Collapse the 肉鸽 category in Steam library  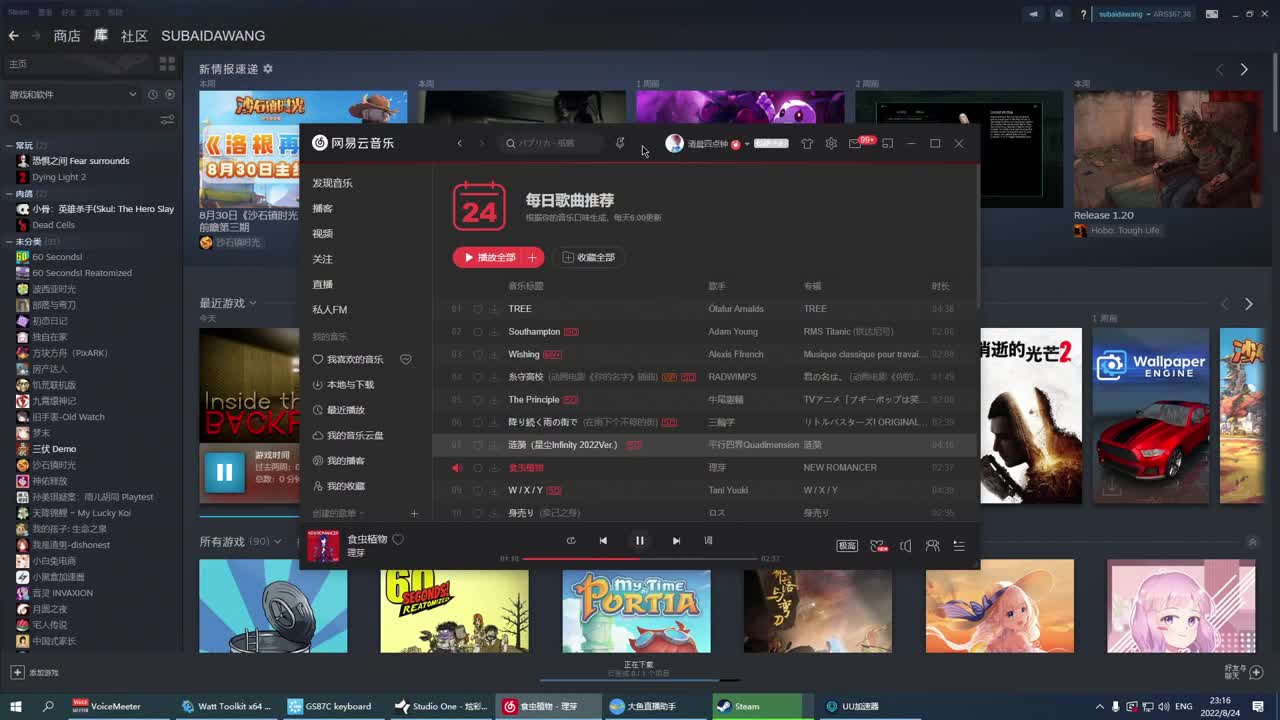pyautogui.click(x=10, y=194)
